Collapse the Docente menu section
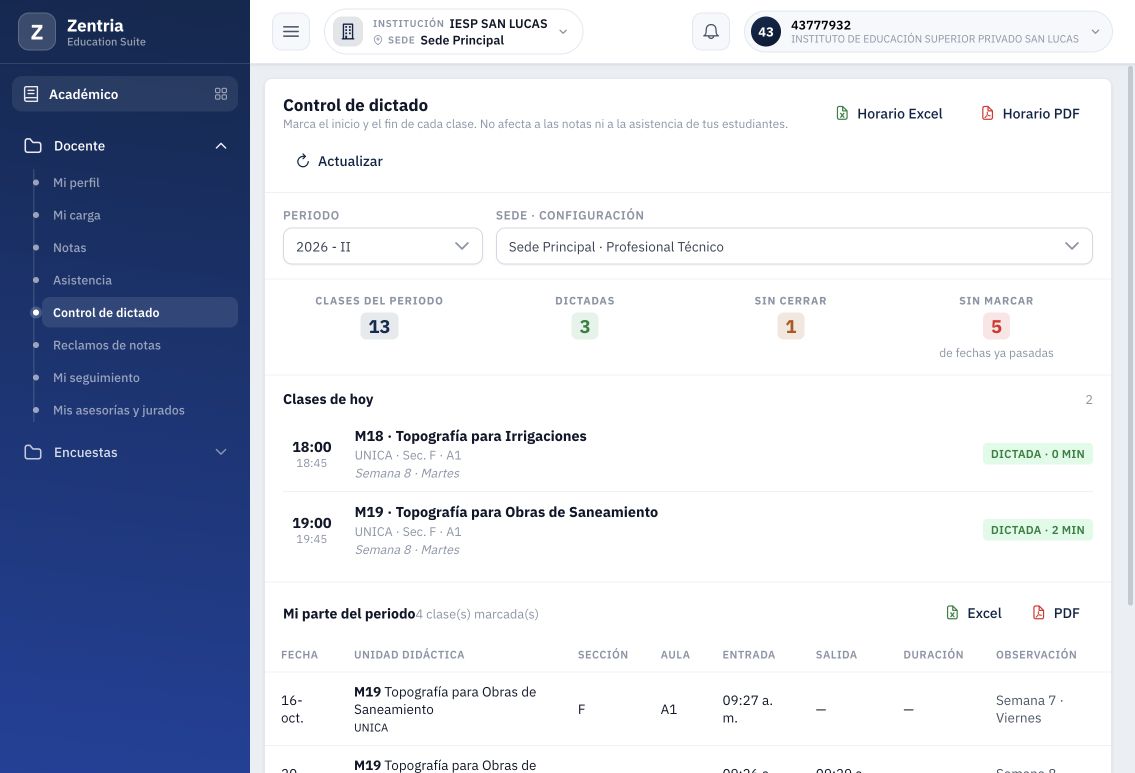 pos(125,146)
